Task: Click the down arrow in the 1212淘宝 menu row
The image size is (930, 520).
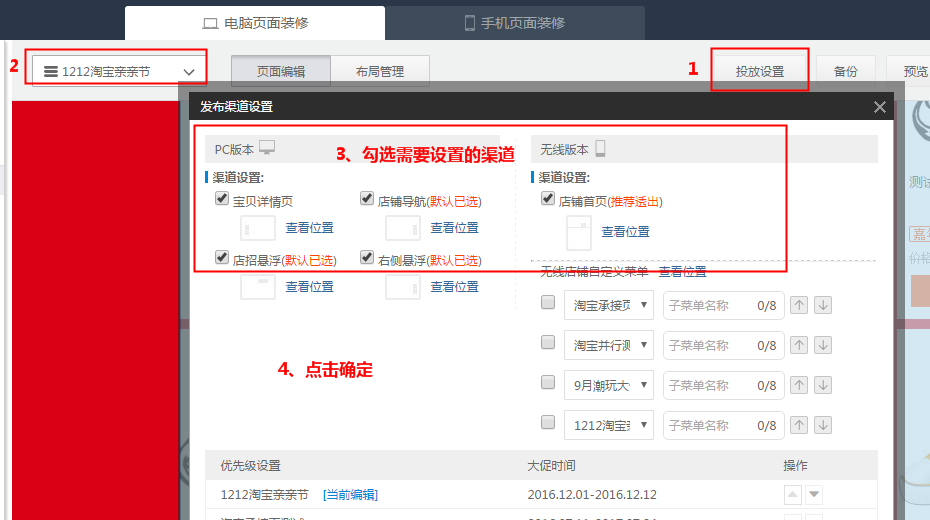Action: pyautogui.click(x=823, y=425)
